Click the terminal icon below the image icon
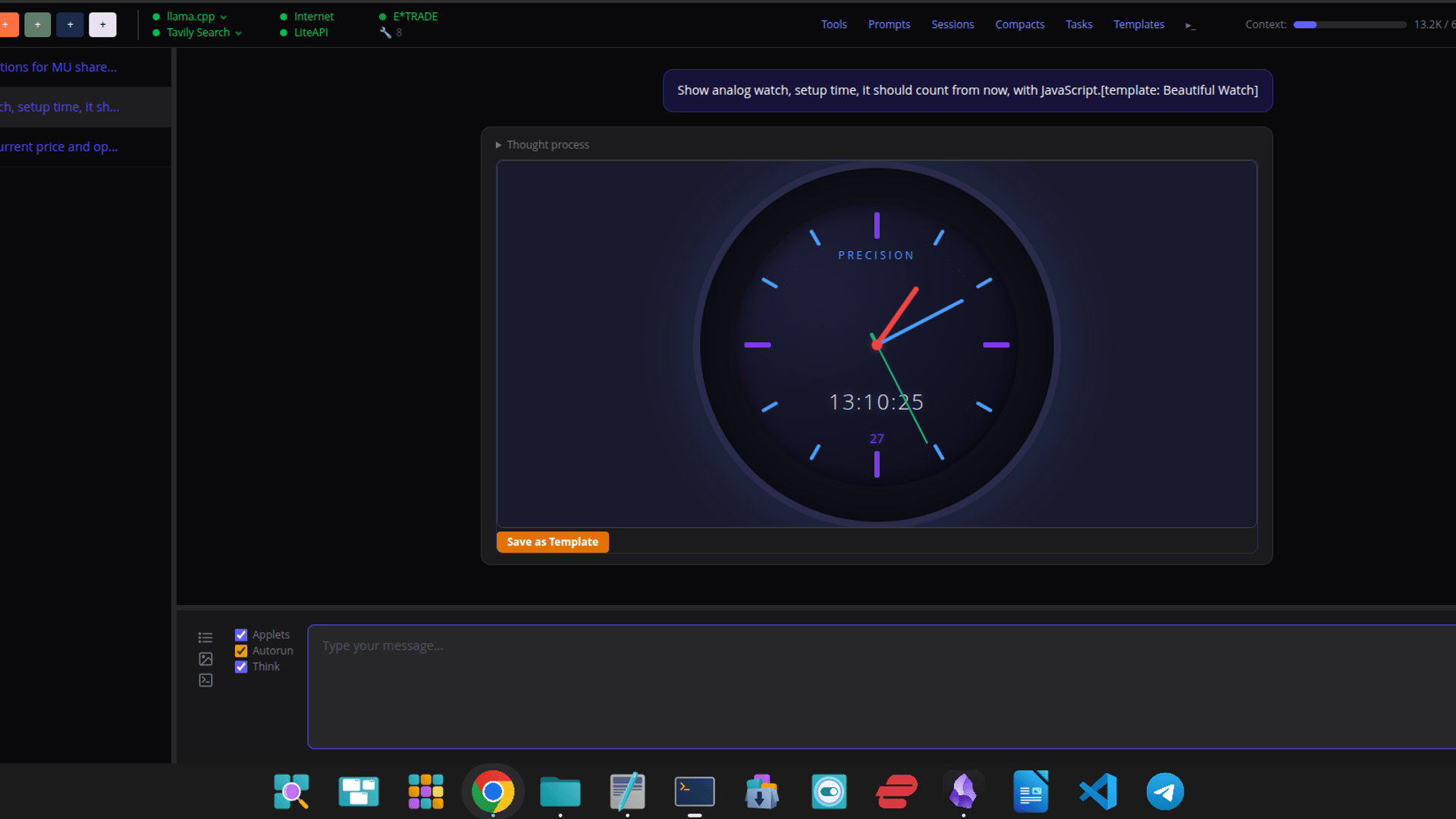The image size is (1456, 819). click(206, 680)
